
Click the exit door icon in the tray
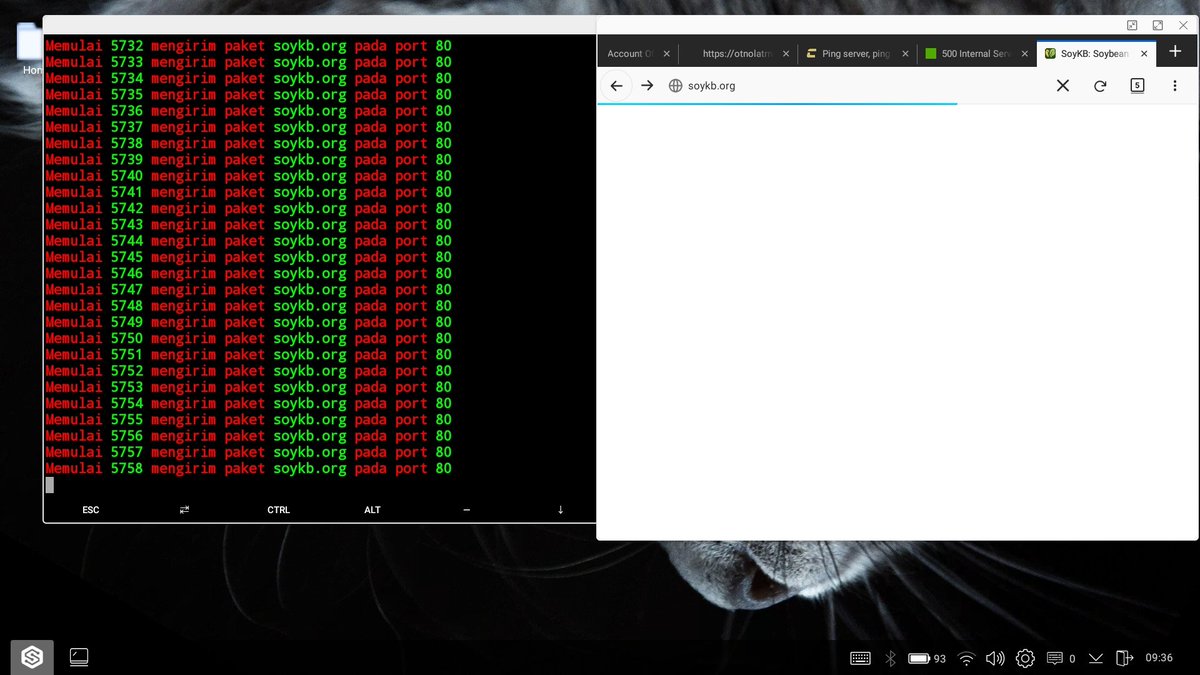pos(1124,658)
